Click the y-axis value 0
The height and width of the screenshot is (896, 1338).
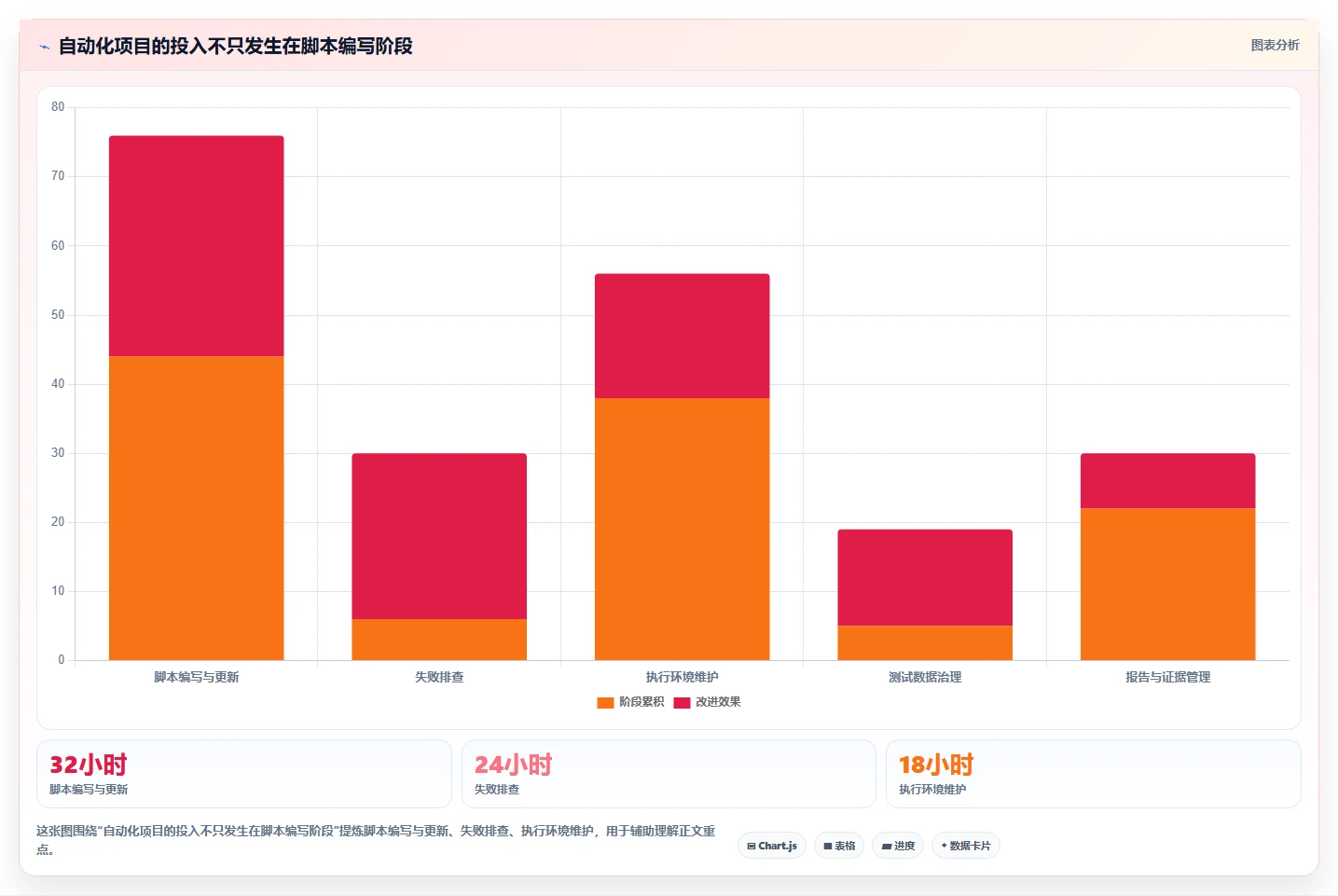(x=62, y=660)
